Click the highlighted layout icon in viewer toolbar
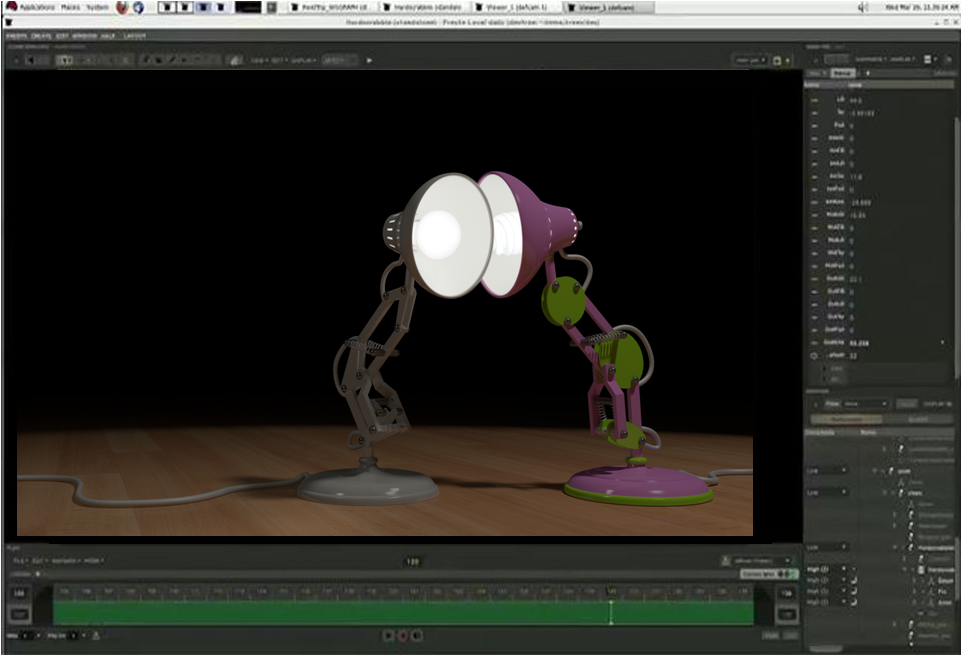Screen dimensions: 962x656 (x=64, y=60)
